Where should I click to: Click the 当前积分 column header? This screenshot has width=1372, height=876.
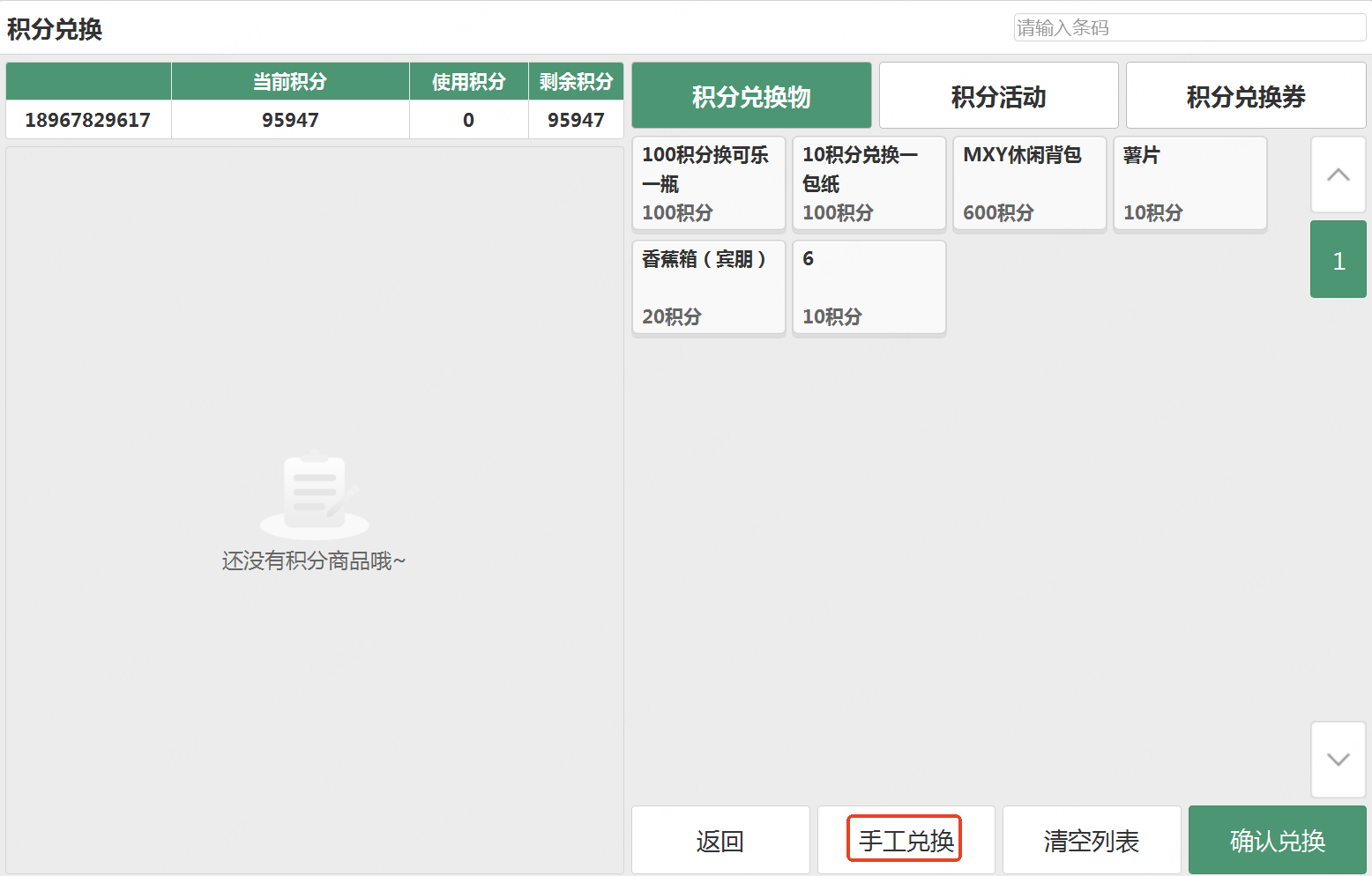[290, 81]
